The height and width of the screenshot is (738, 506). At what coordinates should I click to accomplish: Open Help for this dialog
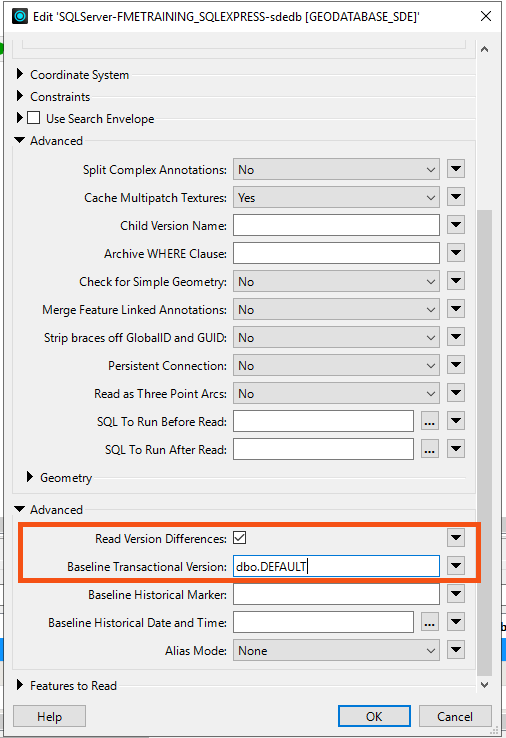click(x=49, y=716)
